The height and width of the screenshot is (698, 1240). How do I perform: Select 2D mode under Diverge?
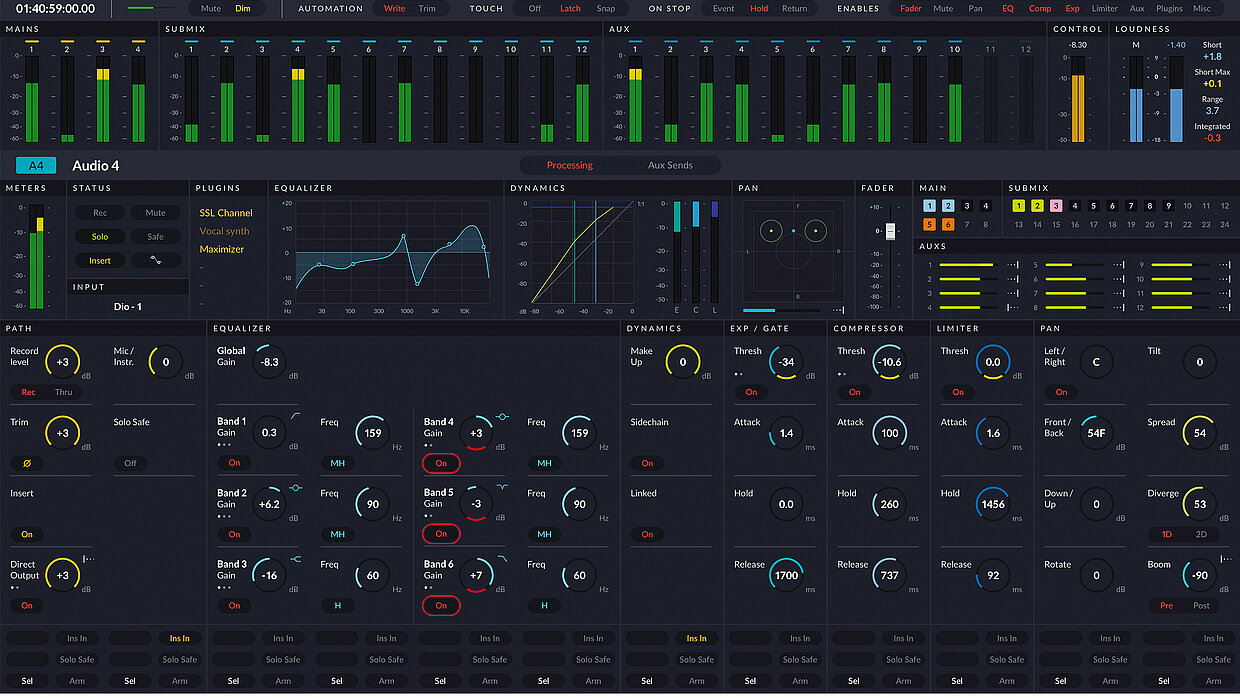click(x=1201, y=534)
